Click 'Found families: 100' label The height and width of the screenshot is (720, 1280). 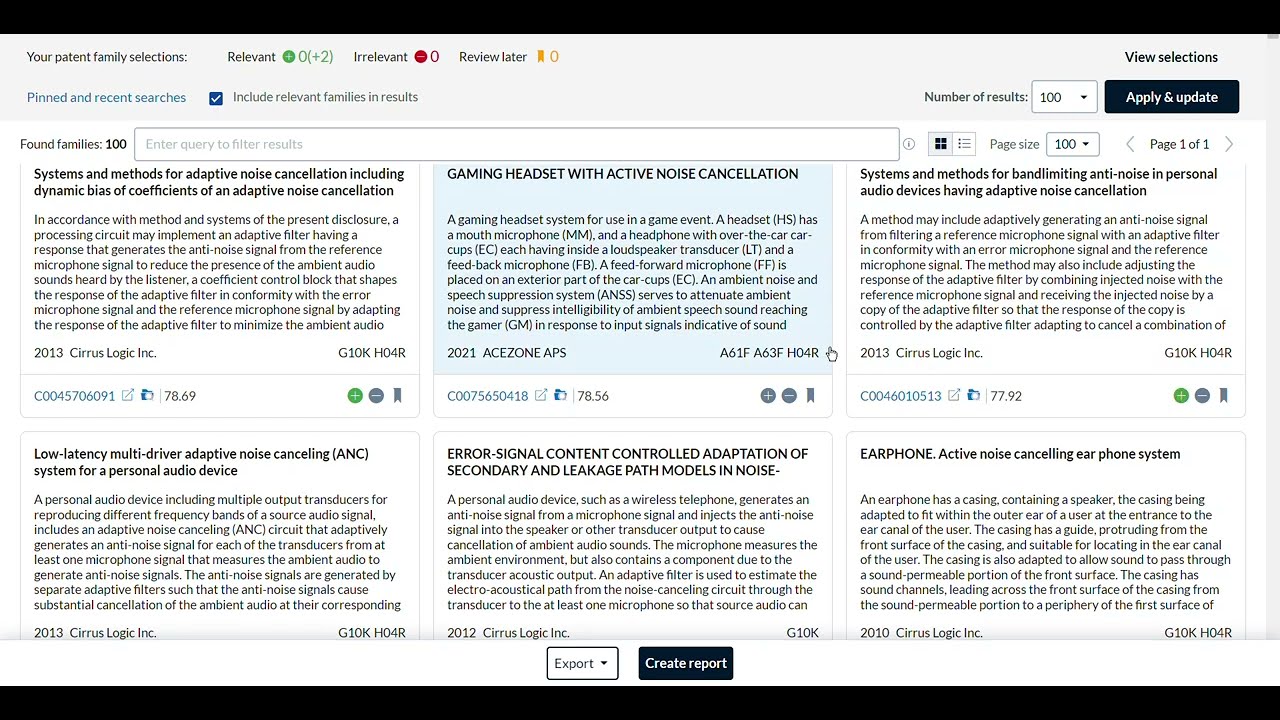coord(73,144)
